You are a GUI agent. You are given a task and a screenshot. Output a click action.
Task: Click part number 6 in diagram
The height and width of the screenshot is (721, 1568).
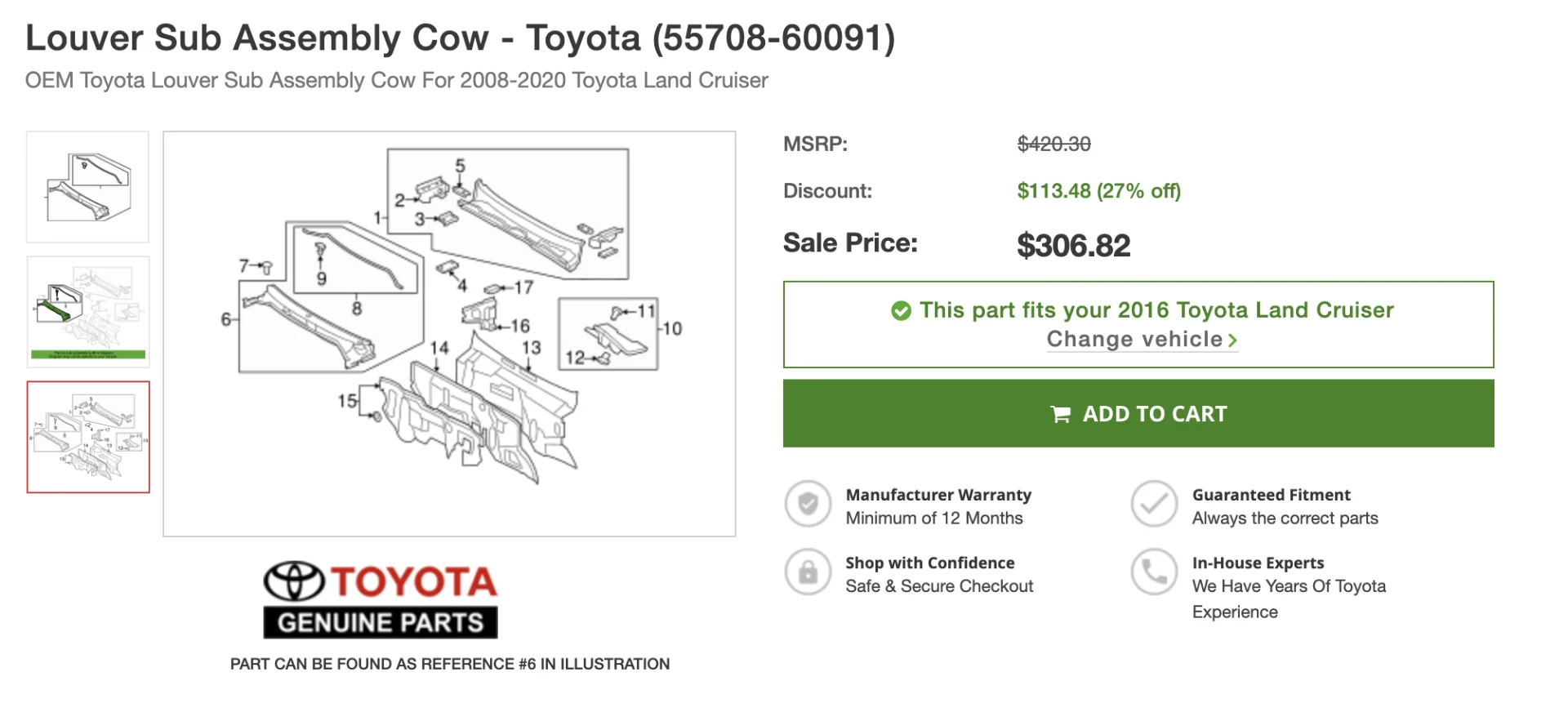click(225, 320)
